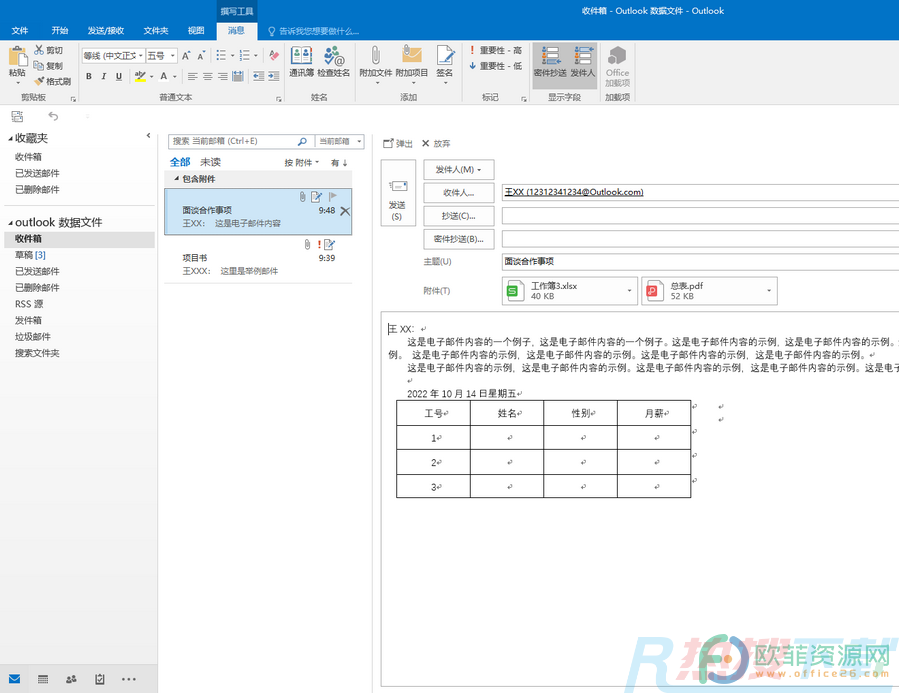Click the 收件人... (To) button
899x693 pixels.
click(459, 193)
